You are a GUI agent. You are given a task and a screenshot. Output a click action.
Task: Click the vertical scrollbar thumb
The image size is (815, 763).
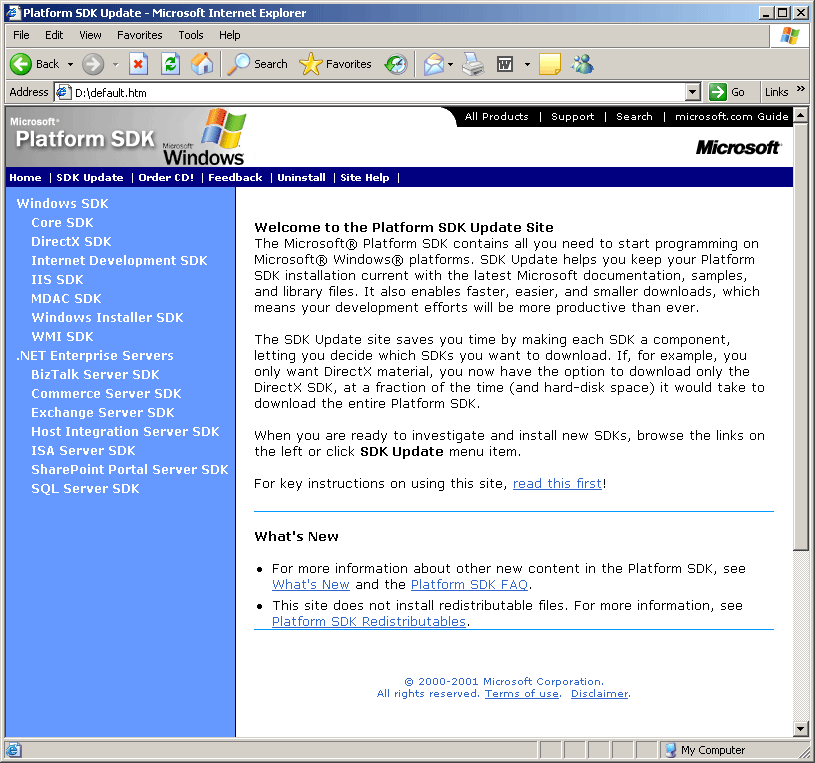(801, 336)
